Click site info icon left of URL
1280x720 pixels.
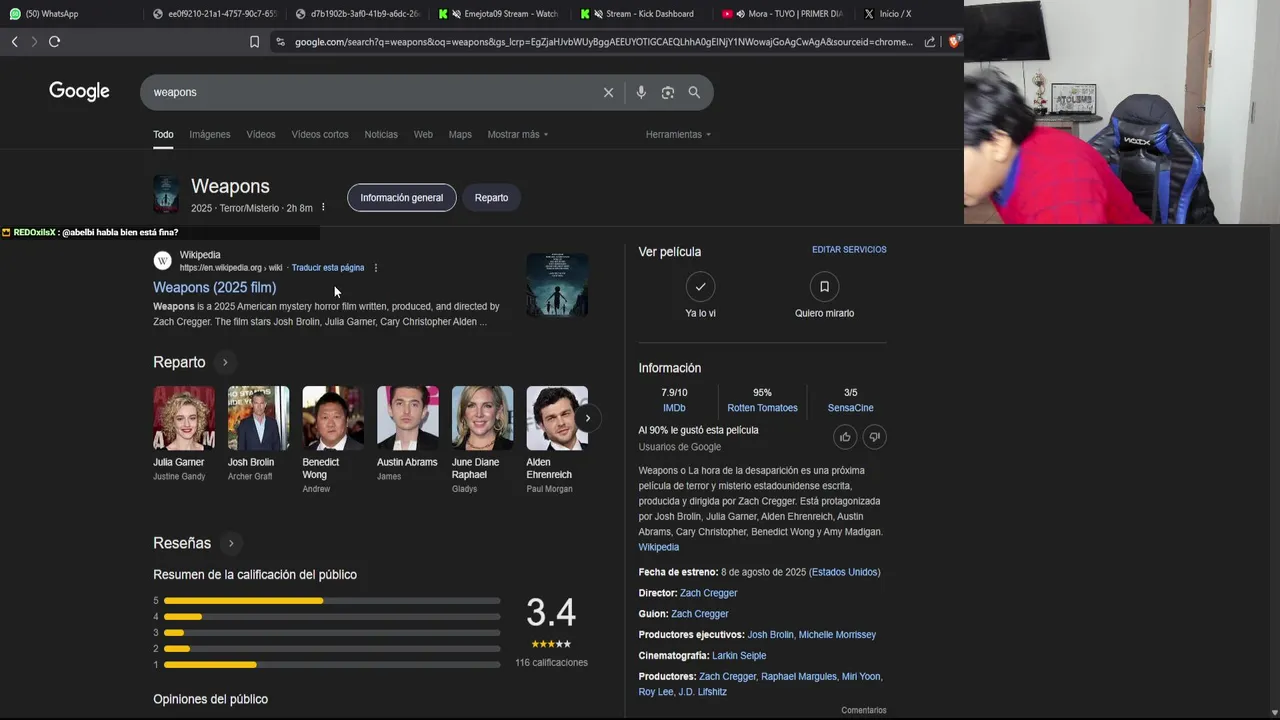[280, 42]
